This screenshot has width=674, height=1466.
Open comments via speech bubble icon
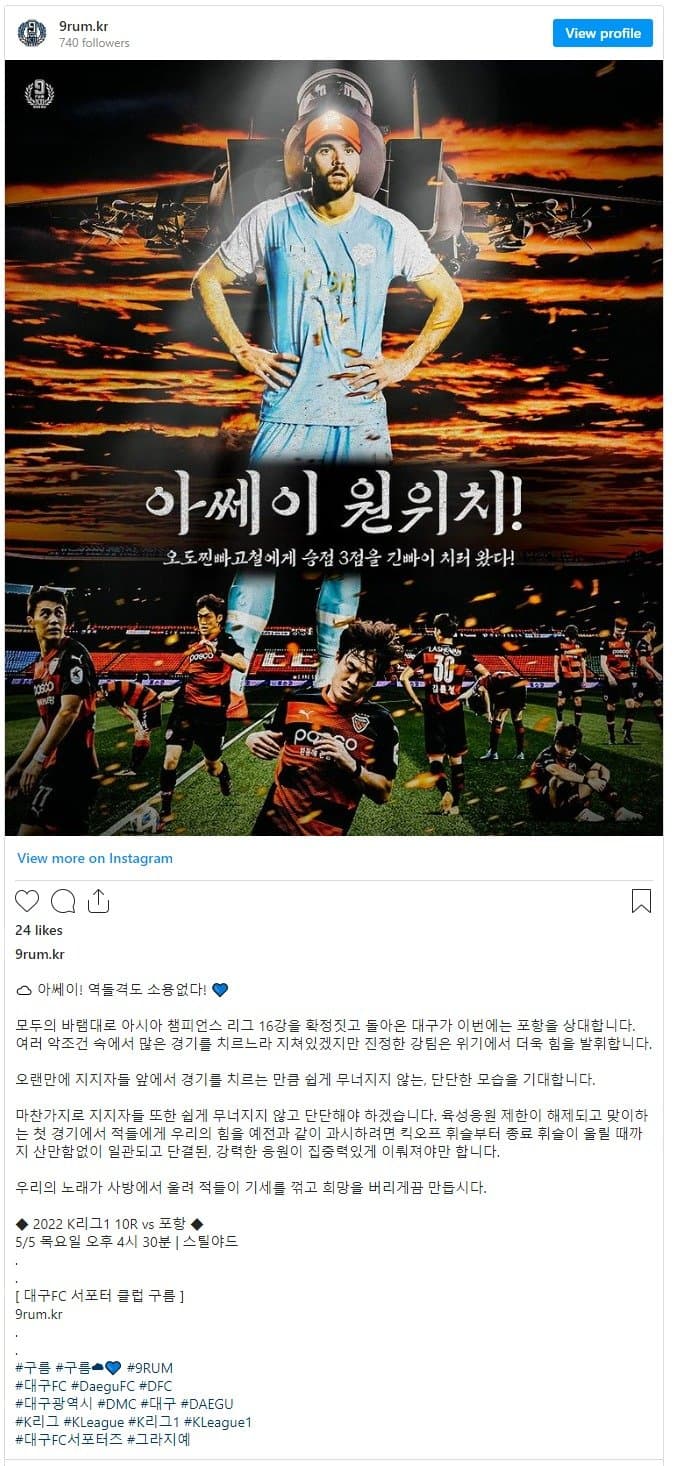coord(63,901)
